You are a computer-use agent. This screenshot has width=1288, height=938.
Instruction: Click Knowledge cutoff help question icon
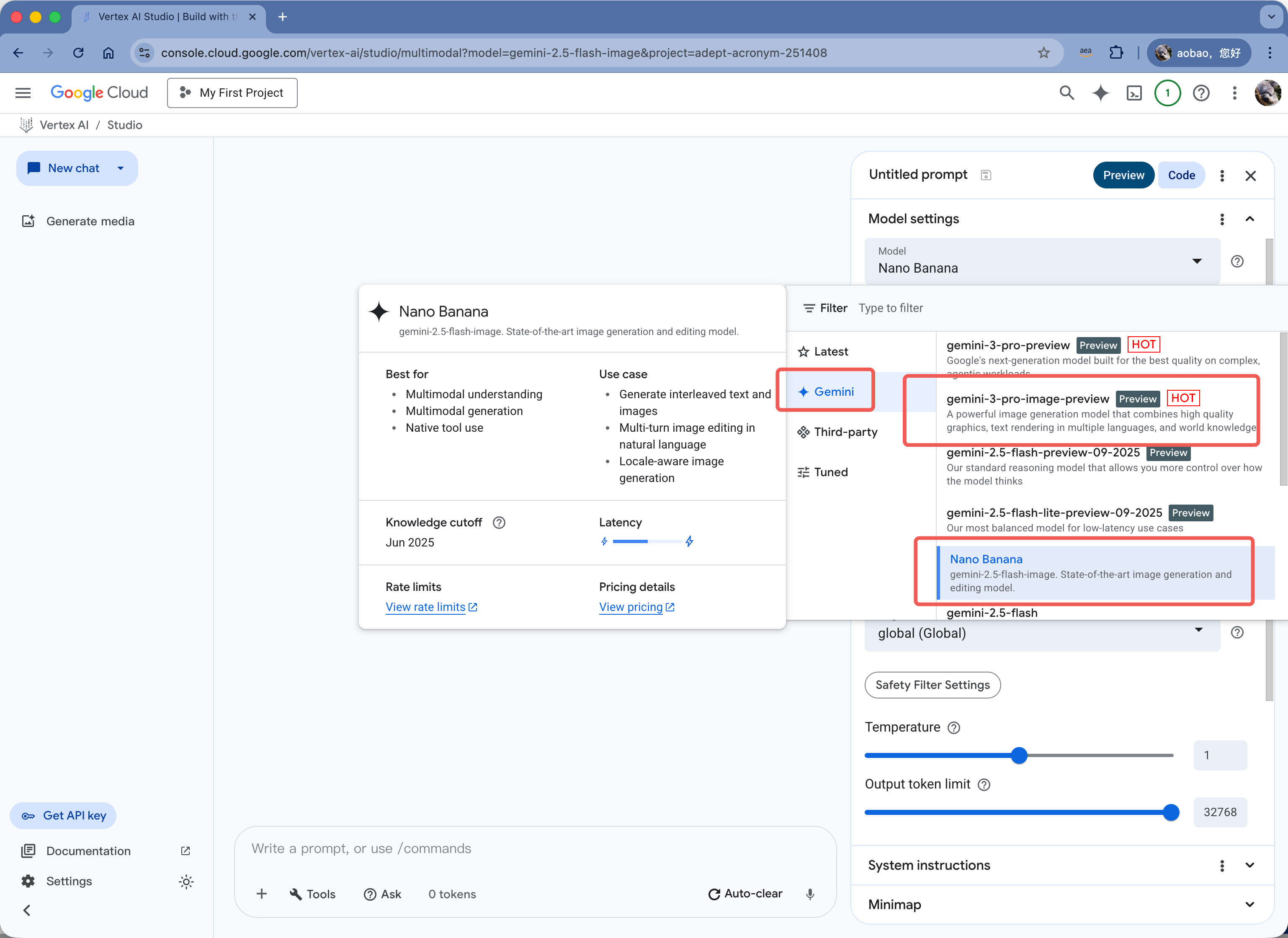click(x=499, y=522)
